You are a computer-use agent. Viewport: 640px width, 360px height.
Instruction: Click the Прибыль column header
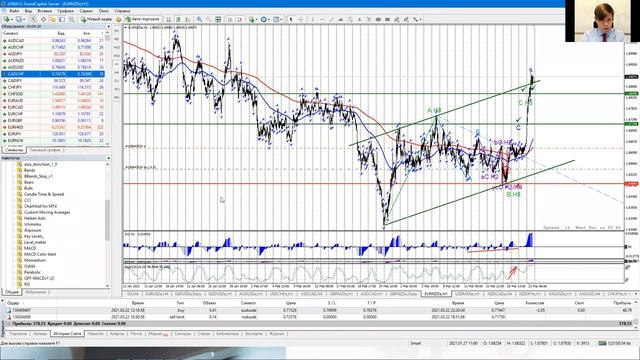[x=622, y=303]
